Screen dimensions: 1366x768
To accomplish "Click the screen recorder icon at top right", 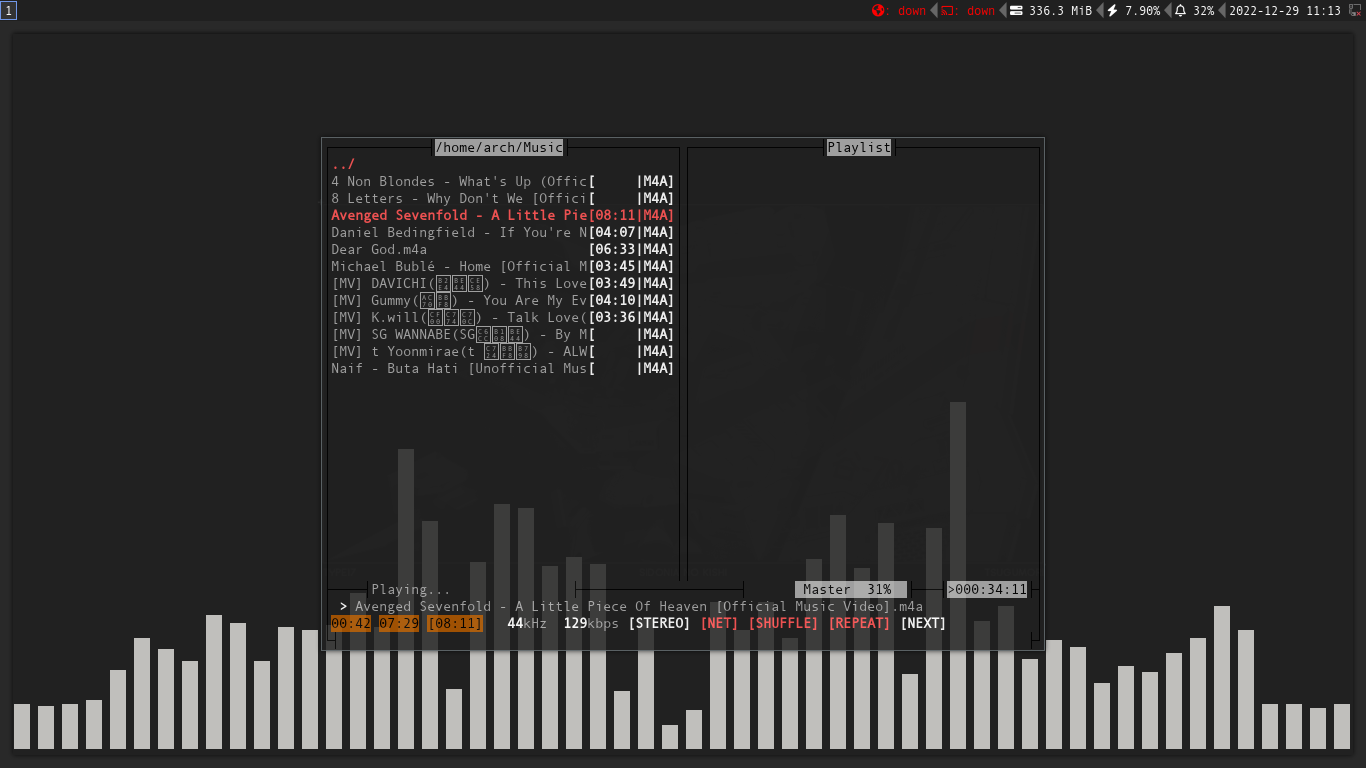I will pyautogui.click(x=1357, y=11).
